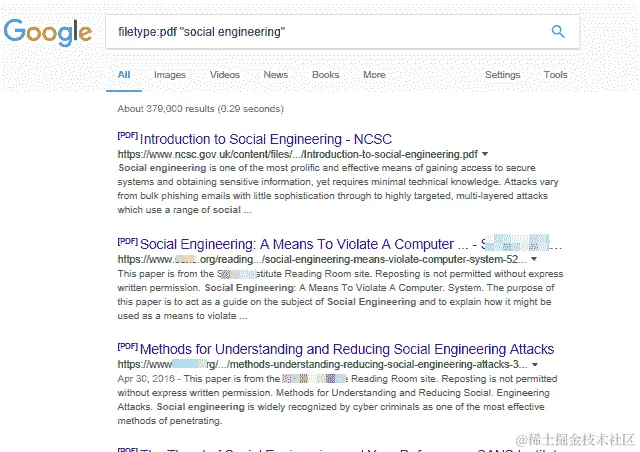The image size is (640, 452).
Task: Expand dropdown arrow next to ncsc.gov.uk URL
Action: click(485, 154)
